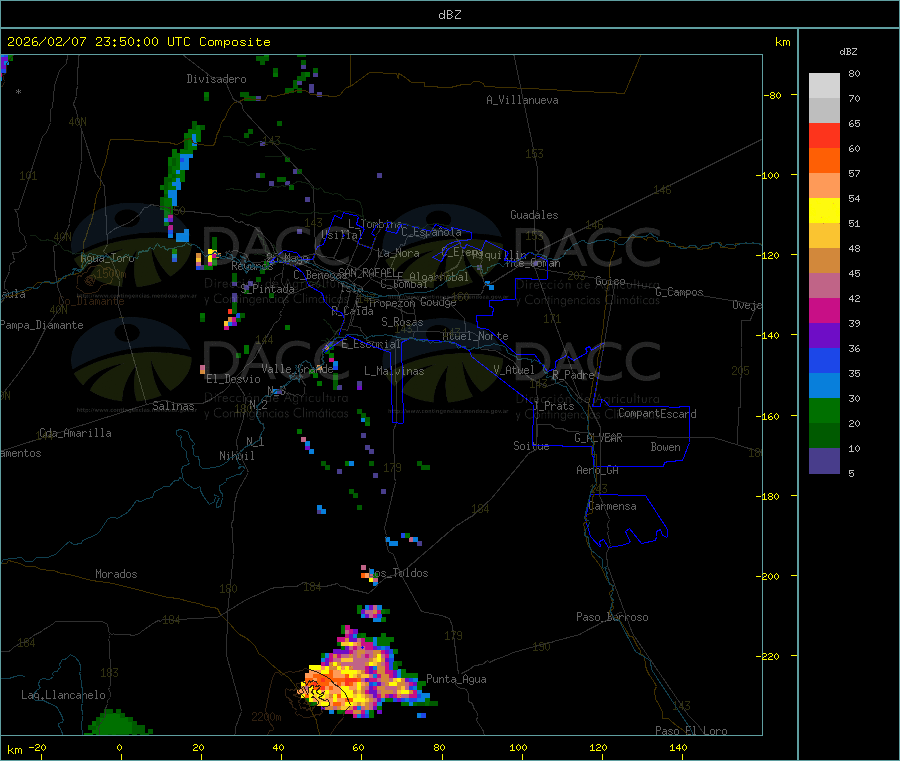900x761 pixels.
Task: Click the Pampa_Diamante label
Action: click(x=42, y=325)
